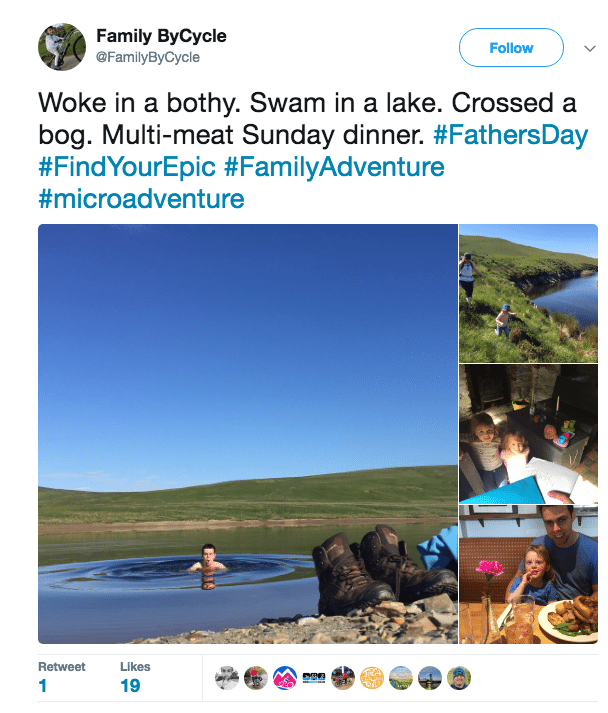This screenshot has height=713, width=608.
Task: View the photo of two children indoors
Action: (528, 434)
